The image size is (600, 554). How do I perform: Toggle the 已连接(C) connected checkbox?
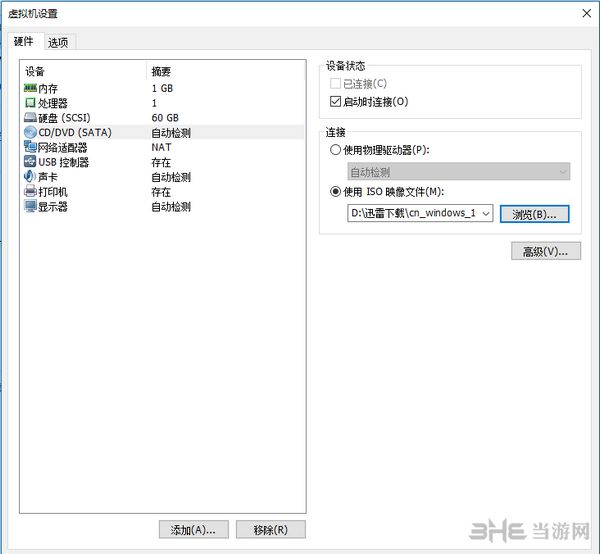[x=335, y=83]
